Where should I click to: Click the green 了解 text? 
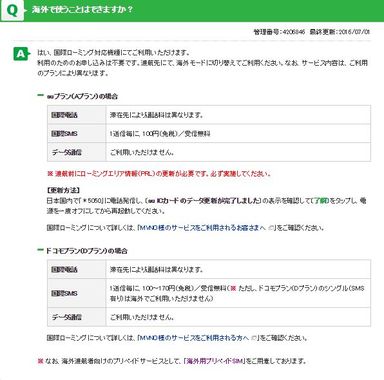coord(322,201)
